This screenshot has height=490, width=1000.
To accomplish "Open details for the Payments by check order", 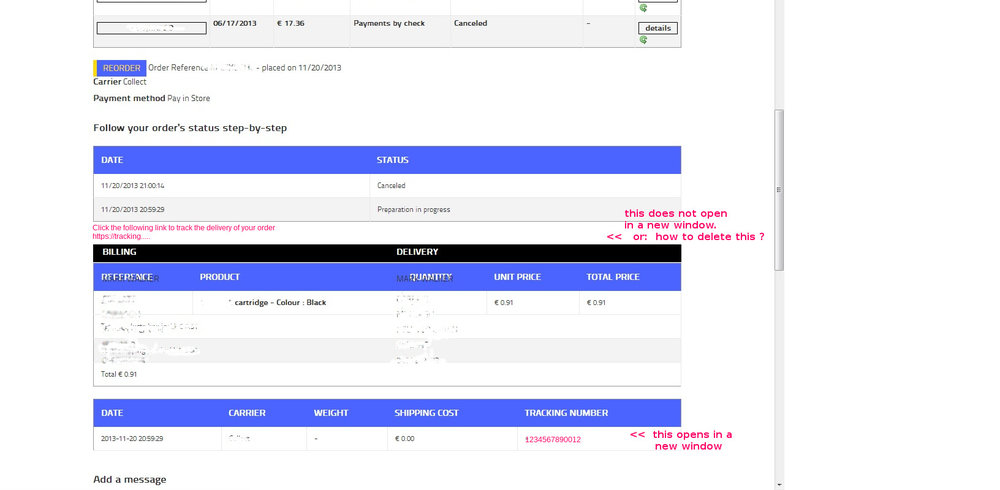I will (658, 28).
